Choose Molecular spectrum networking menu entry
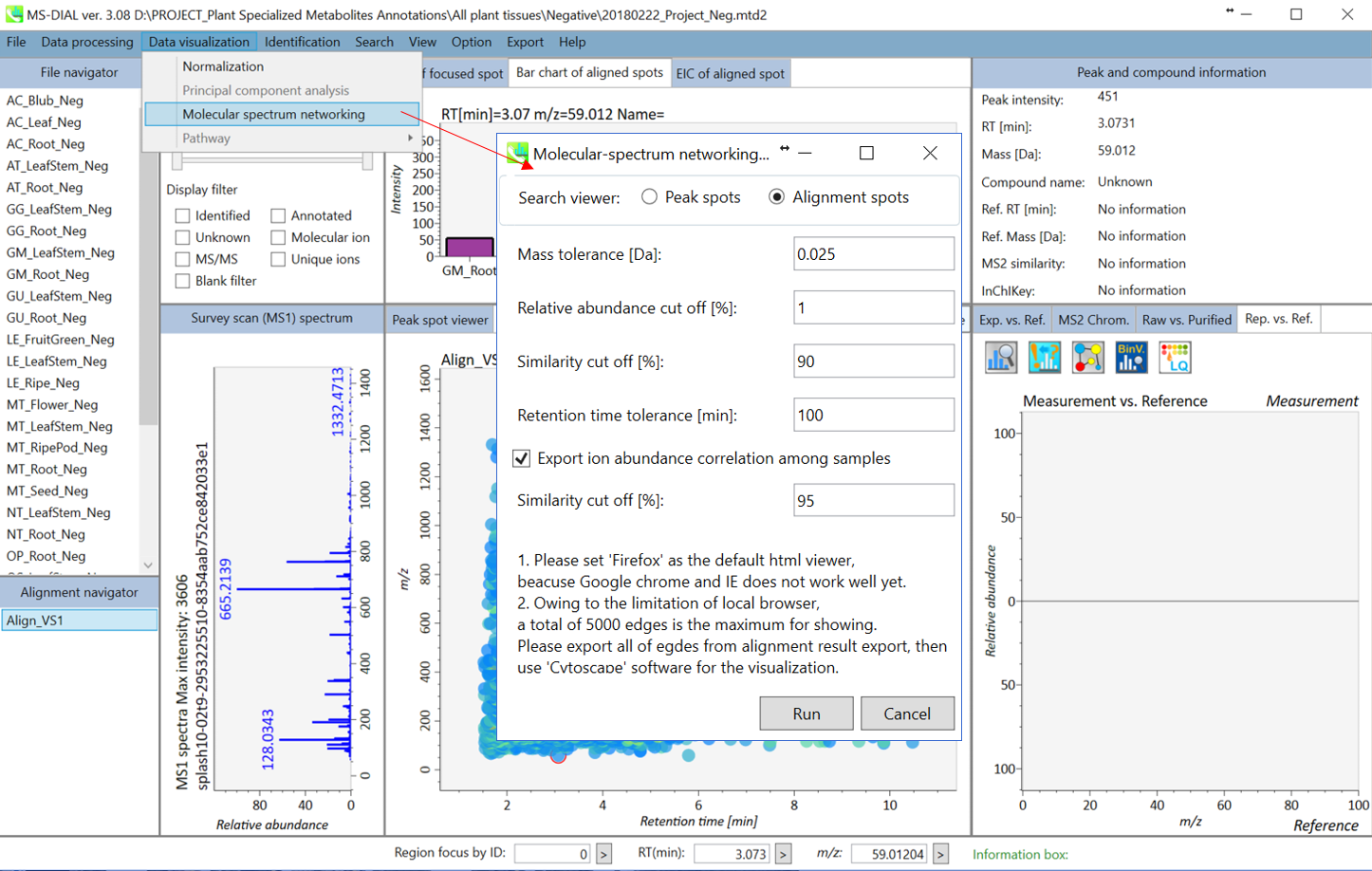Screen dimensions: 1372x871 tap(282, 114)
